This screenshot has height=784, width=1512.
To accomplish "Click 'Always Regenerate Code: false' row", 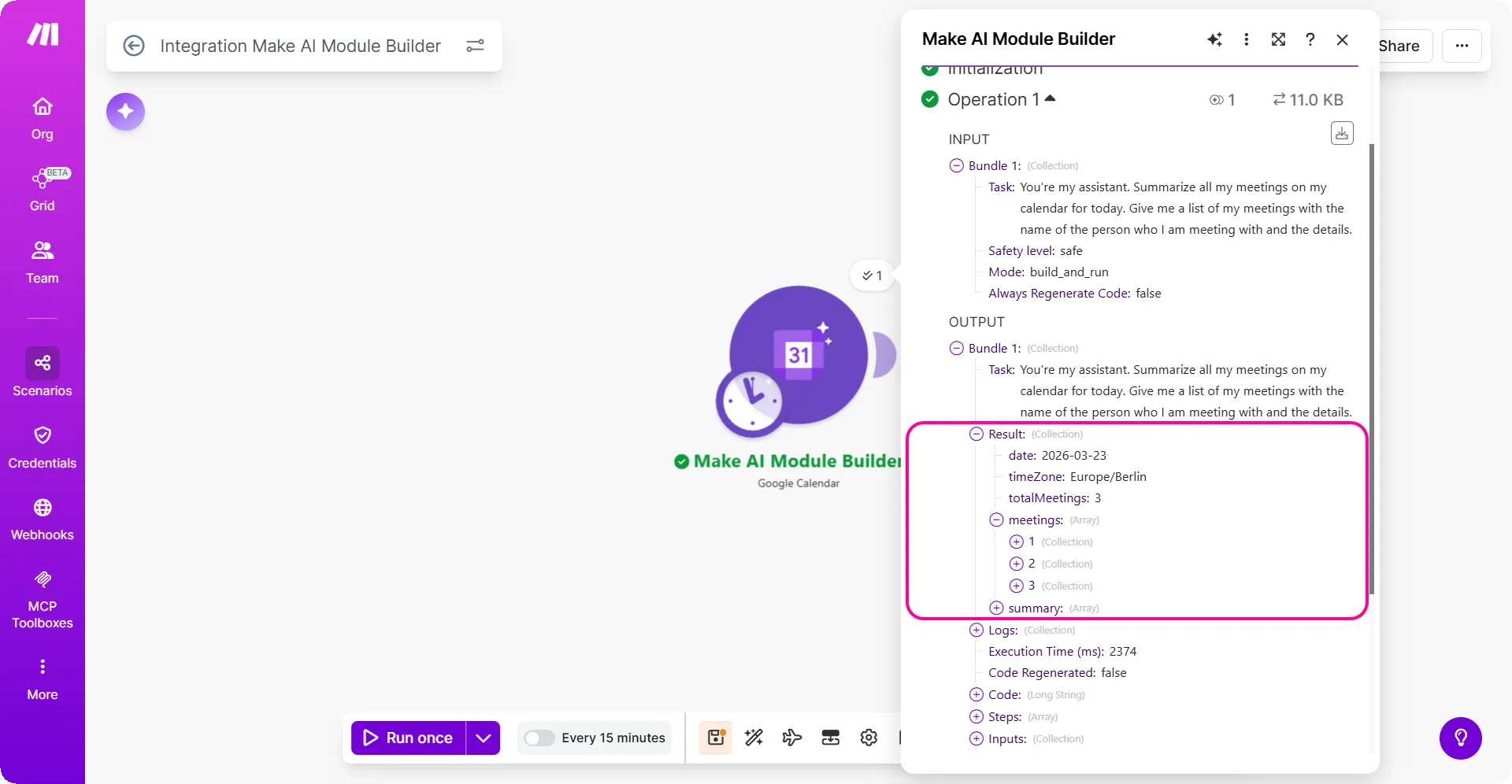I will click(1074, 293).
